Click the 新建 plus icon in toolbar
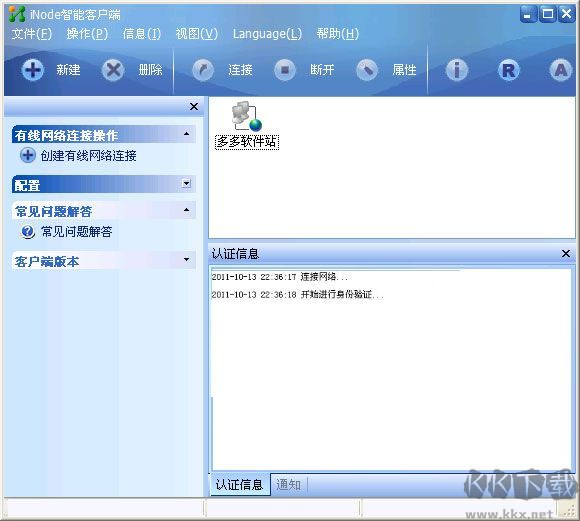580x521 pixels. point(33,70)
